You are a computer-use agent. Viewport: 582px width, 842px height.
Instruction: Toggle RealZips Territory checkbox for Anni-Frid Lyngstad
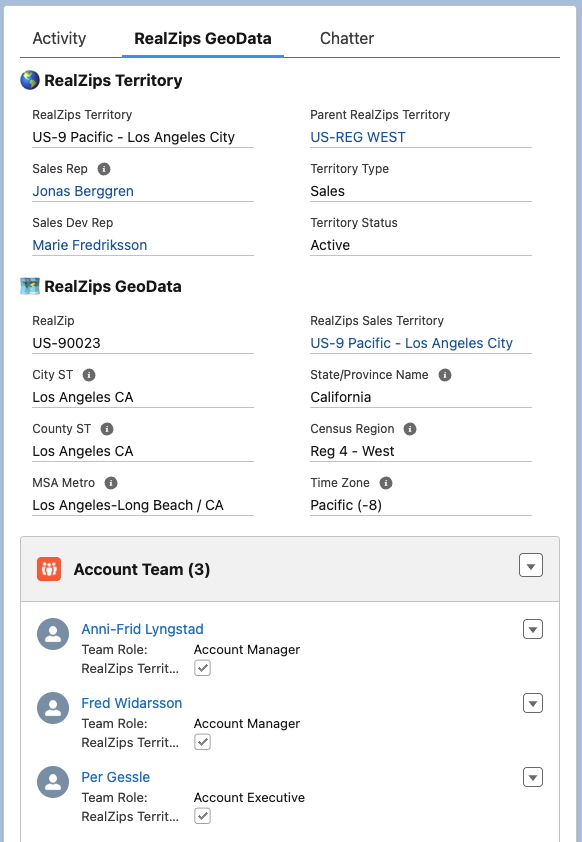[x=202, y=668]
